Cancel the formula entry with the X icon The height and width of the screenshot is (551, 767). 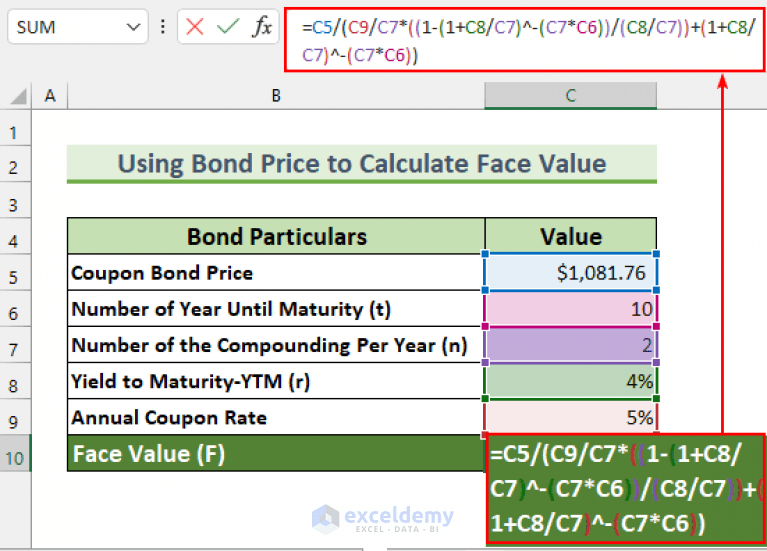(x=195, y=26)
